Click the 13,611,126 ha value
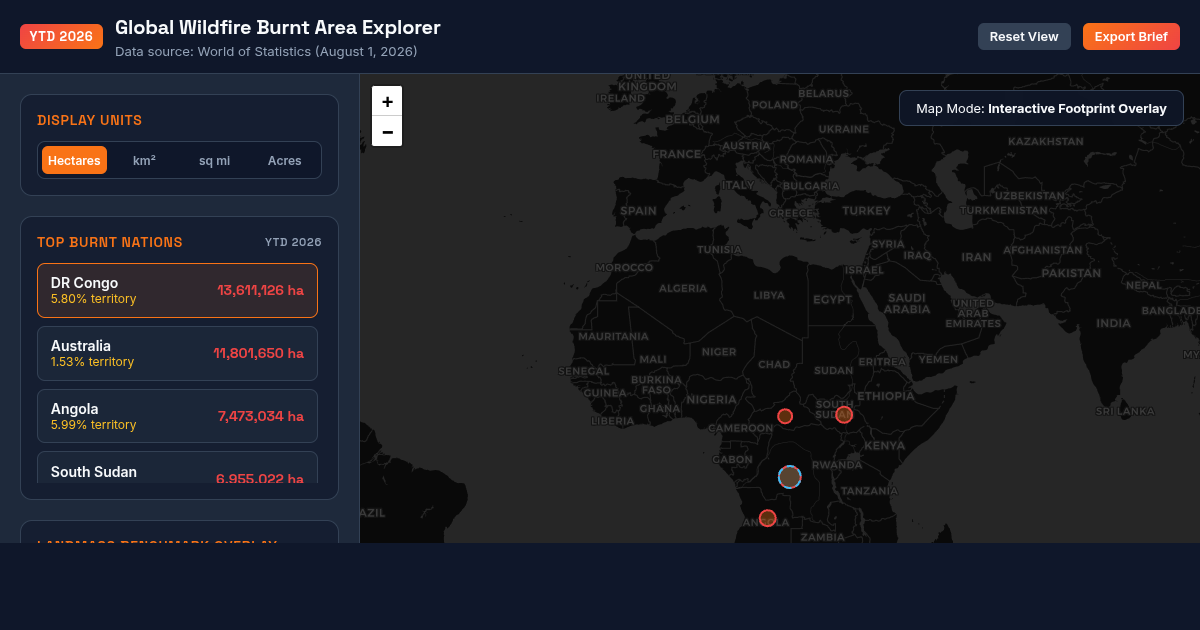1200x630 pixels. pyautogui.click(x=261, y=290)
